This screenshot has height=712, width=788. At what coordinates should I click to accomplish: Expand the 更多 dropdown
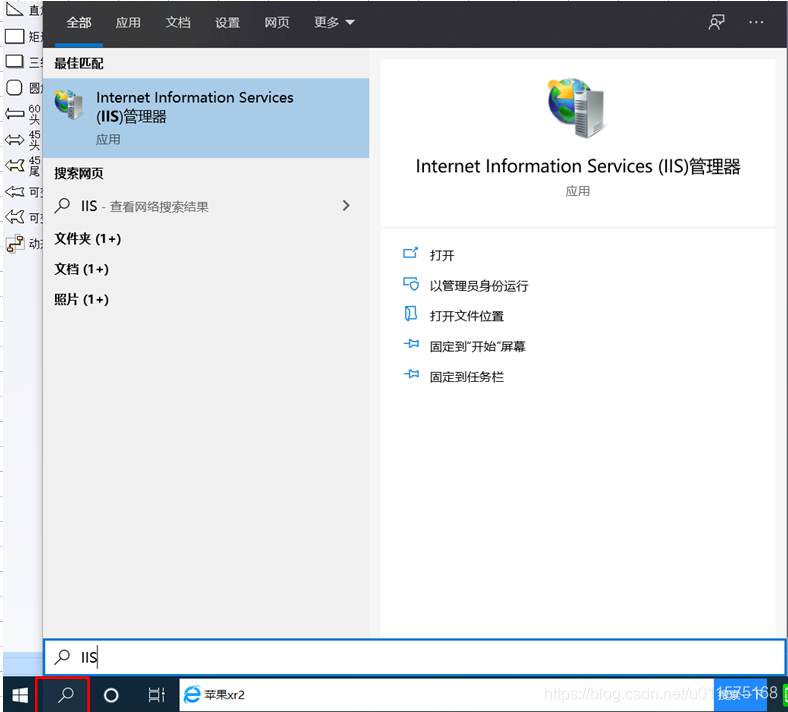tap(334, 23)
